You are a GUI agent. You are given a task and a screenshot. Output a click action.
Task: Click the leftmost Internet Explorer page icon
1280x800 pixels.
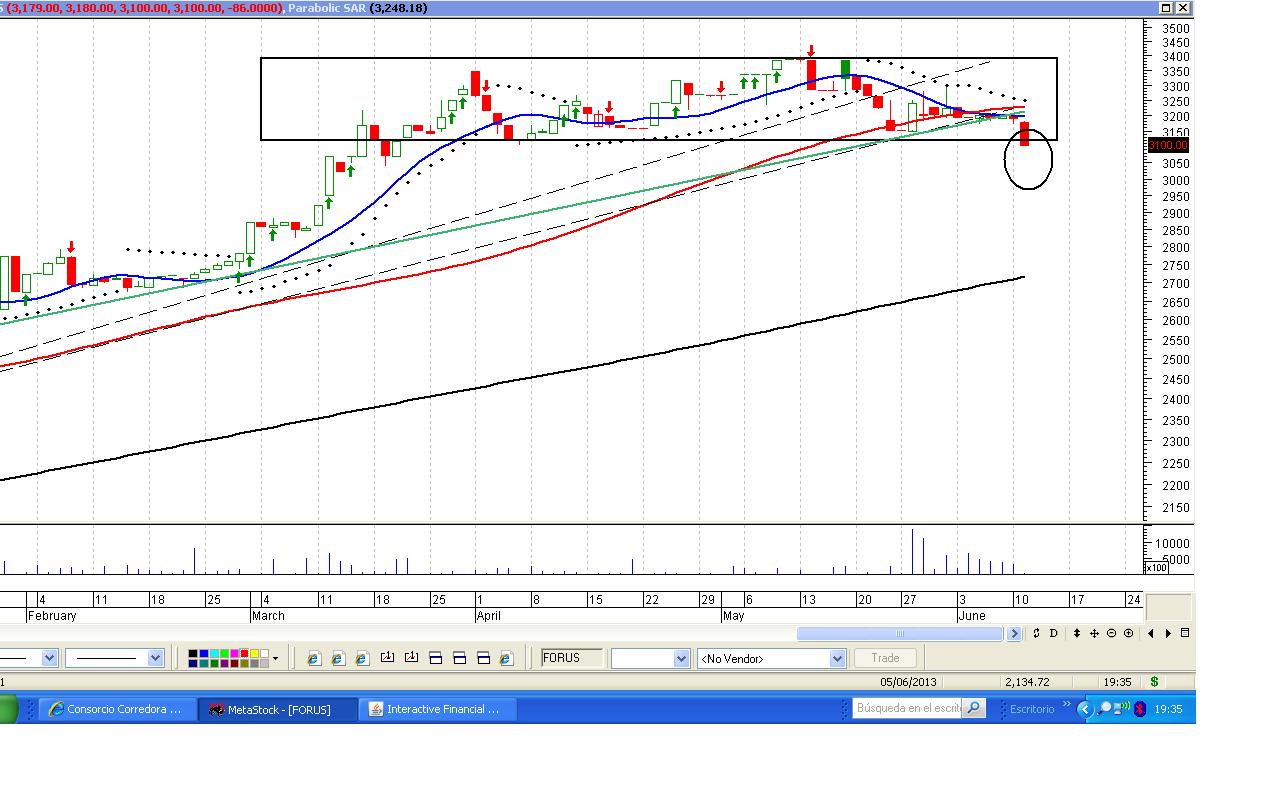tap(314, 658)
